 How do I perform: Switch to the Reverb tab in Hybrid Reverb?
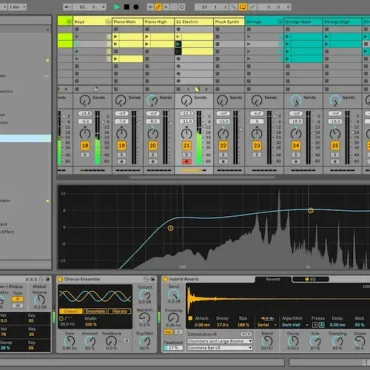point(273,279)
